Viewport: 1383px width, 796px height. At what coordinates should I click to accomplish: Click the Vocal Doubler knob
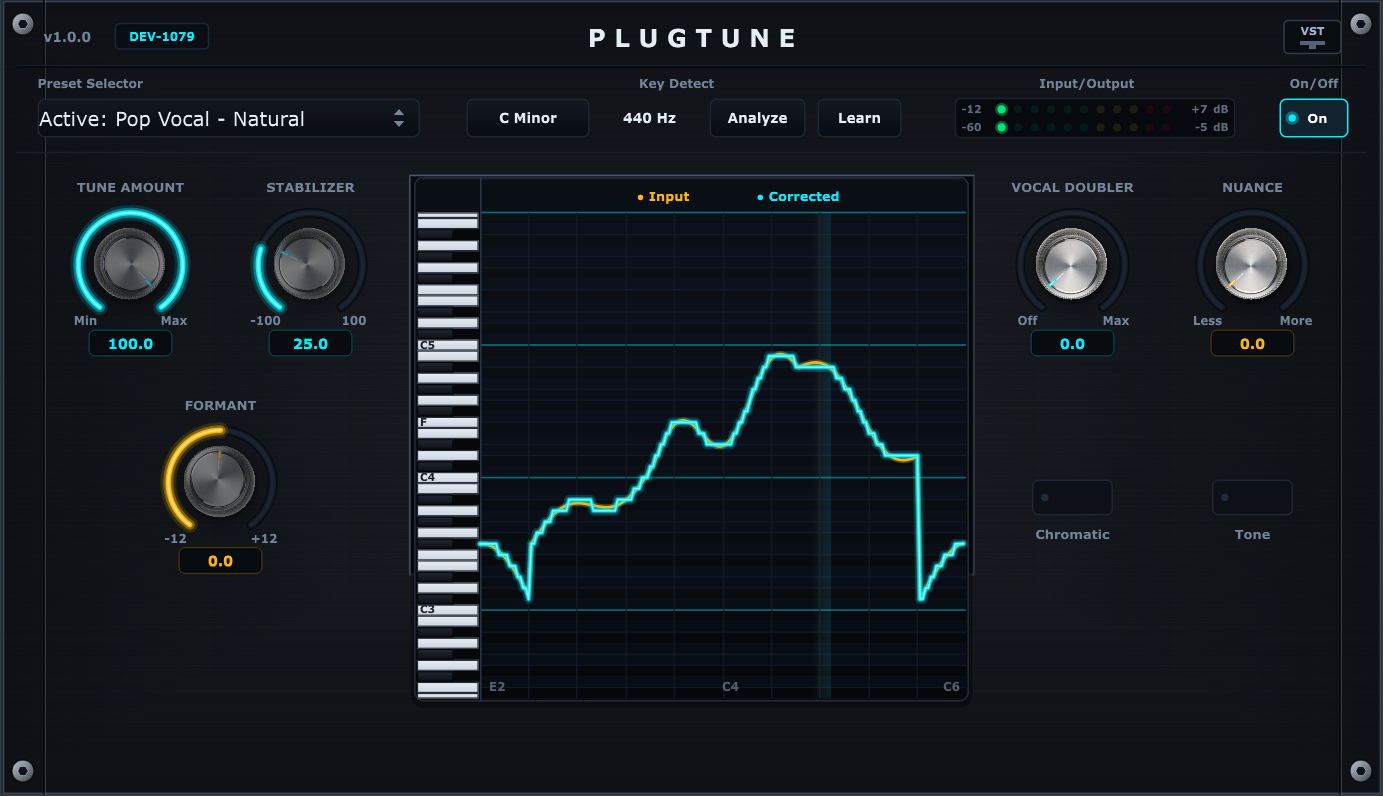point(1072,264)
